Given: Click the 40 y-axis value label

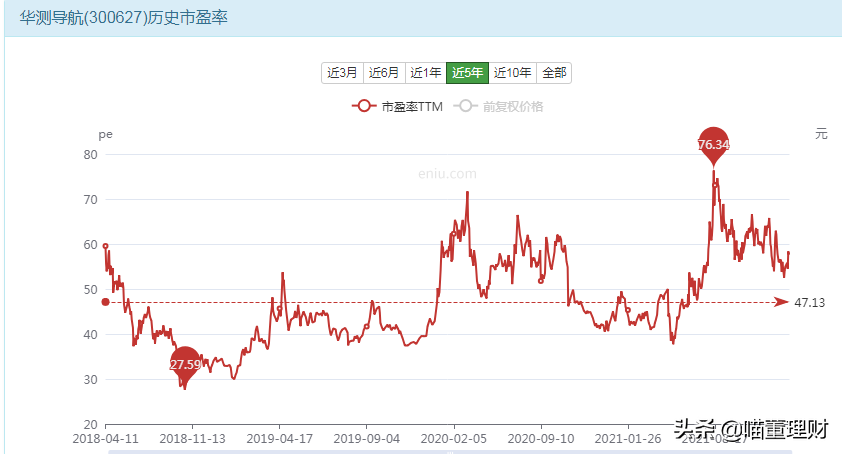Looking at the screenshot, I should [x=90, y=335].
